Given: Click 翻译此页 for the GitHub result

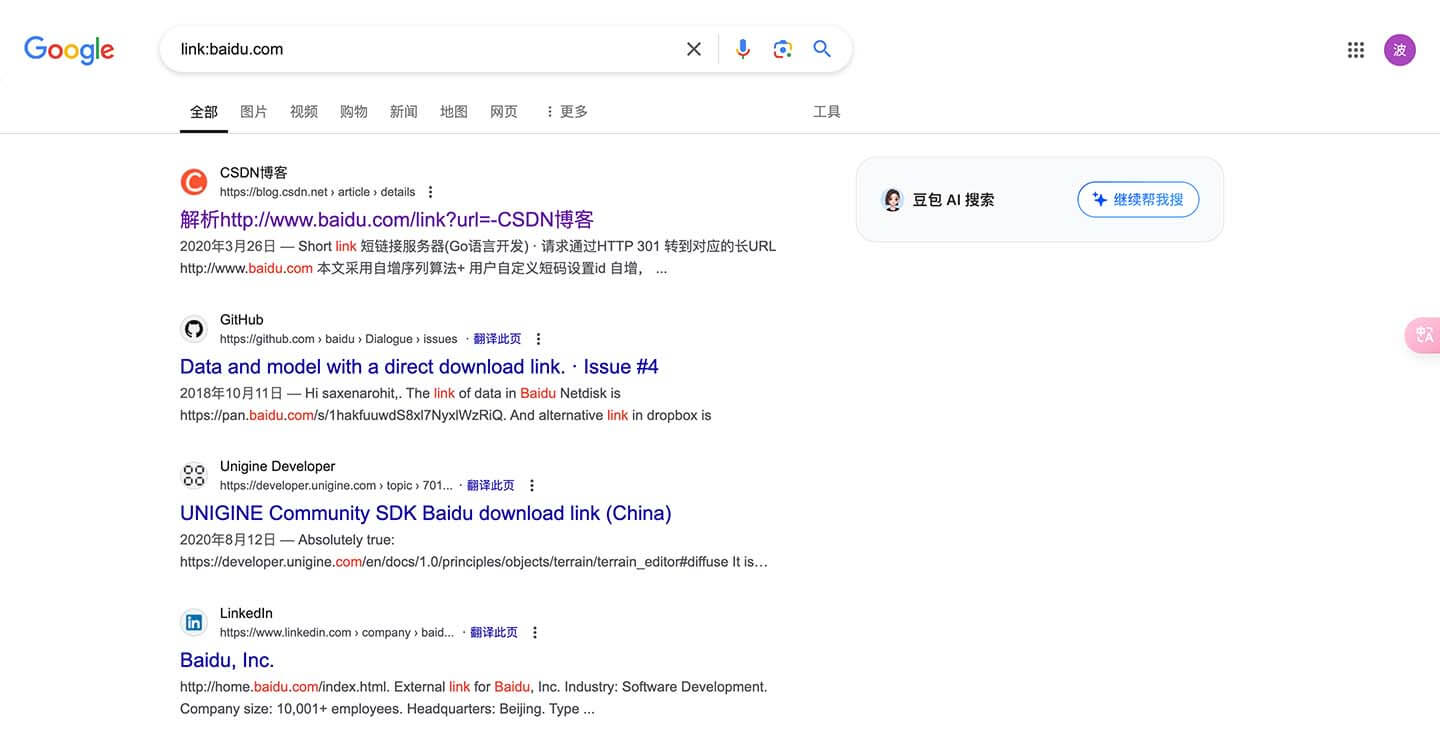Looking at the screenshot, I should click(497, 339).
